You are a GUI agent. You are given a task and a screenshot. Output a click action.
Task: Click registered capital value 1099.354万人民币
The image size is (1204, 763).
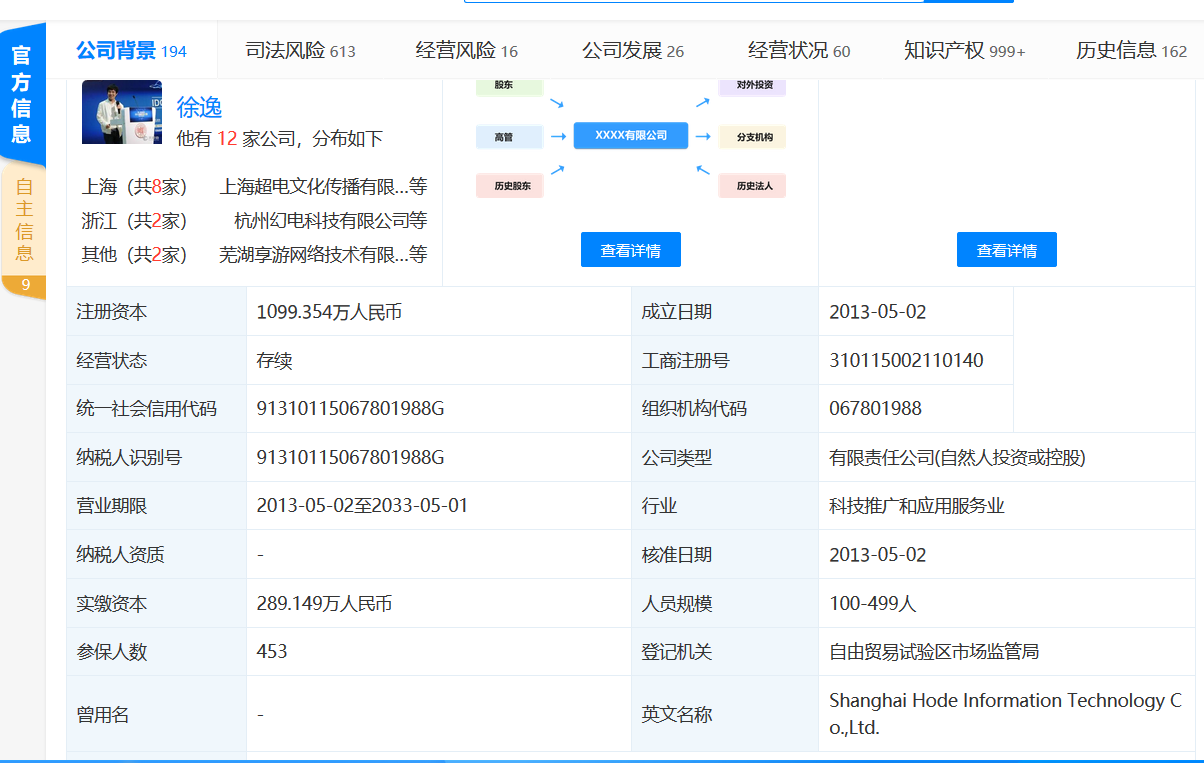pyautogui.click(x=329, y=312)
